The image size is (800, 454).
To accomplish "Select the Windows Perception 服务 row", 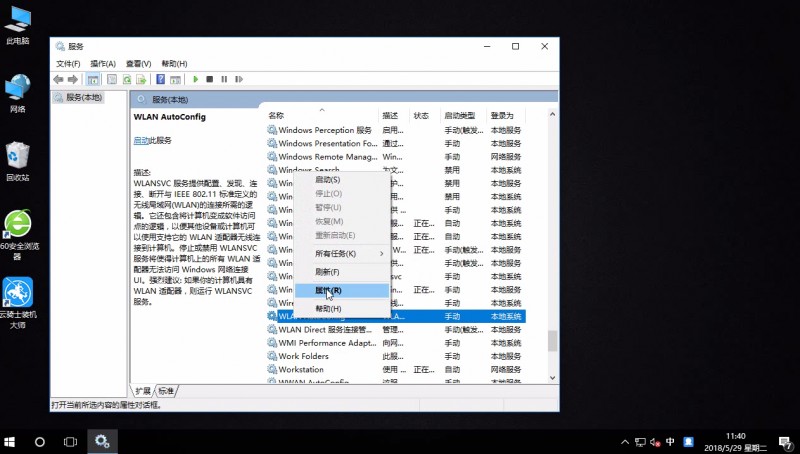I will [x=396, y=130].
